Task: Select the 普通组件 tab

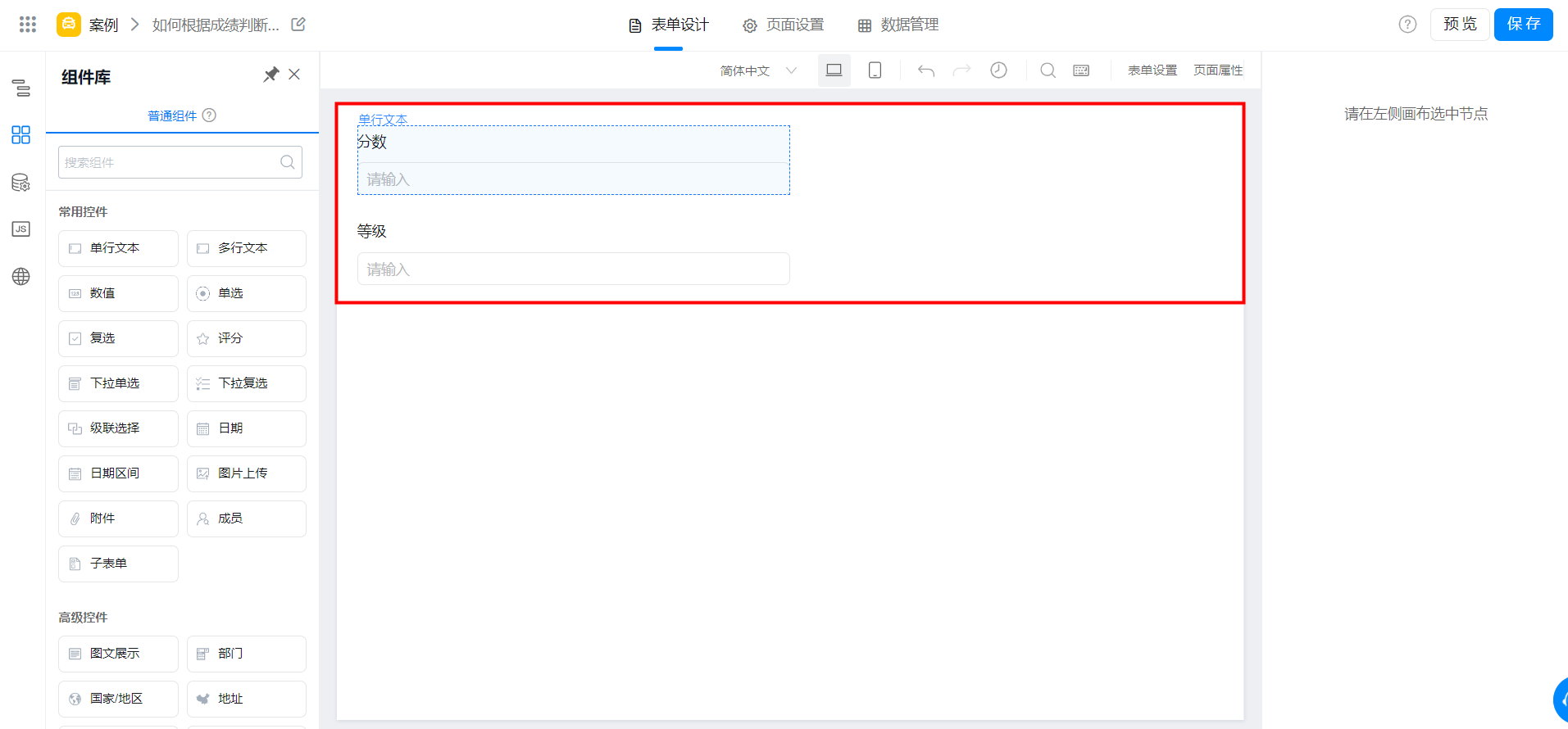Action: (x=172, y=115)
